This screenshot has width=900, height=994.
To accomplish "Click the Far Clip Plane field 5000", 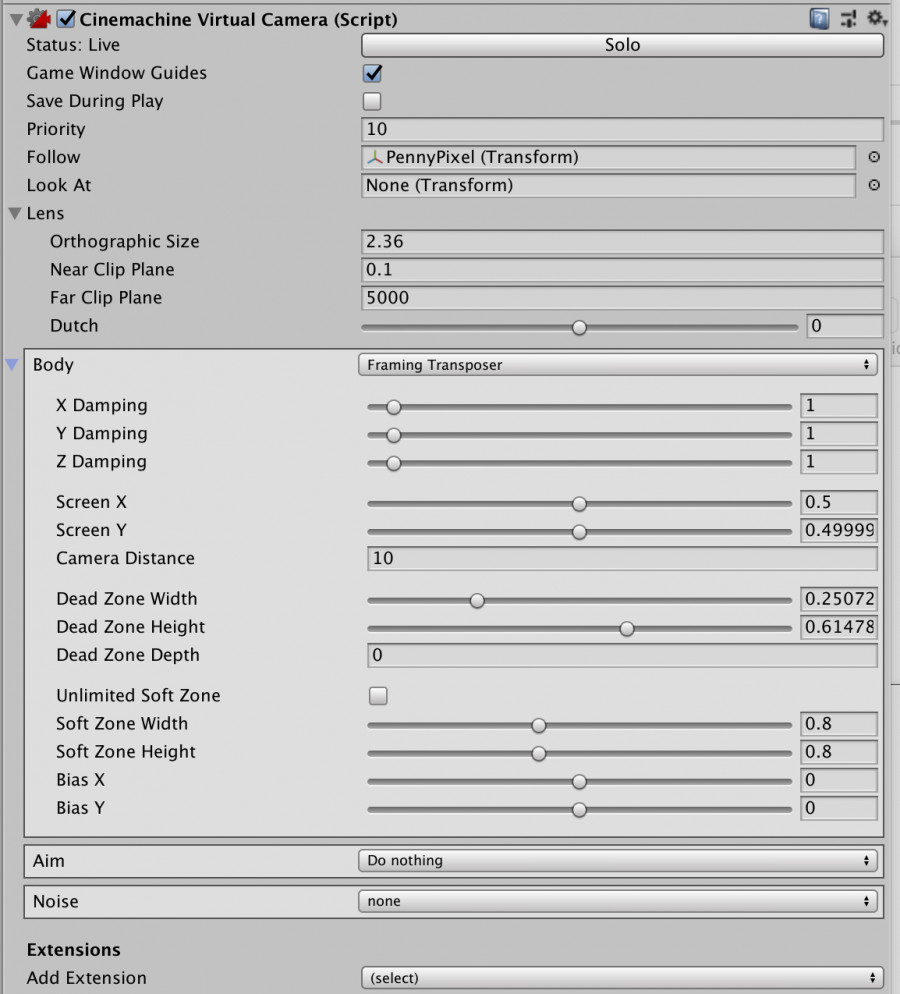I will [622, 297].
